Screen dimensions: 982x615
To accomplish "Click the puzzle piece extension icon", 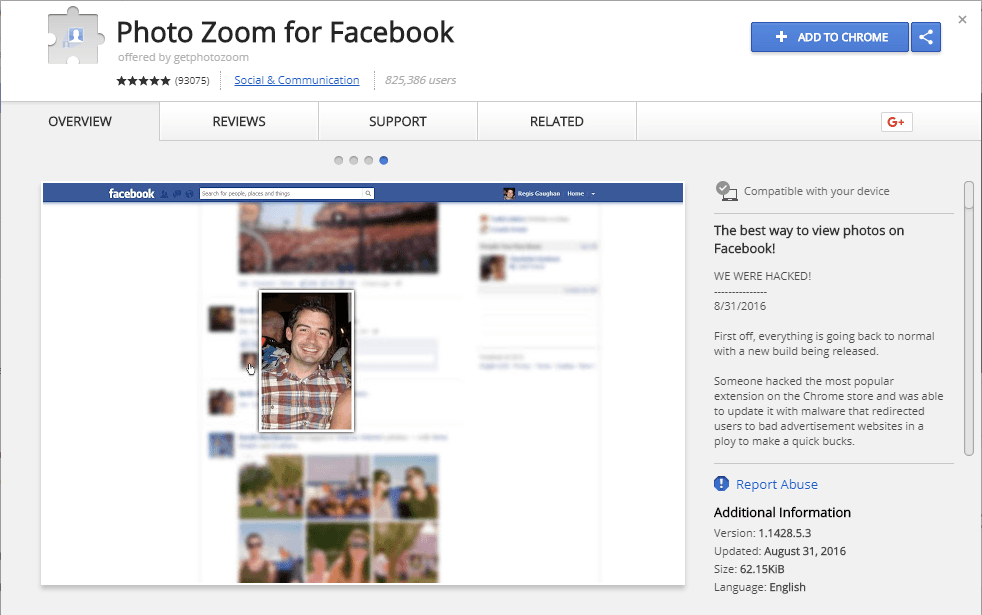I will pos(75,36).
